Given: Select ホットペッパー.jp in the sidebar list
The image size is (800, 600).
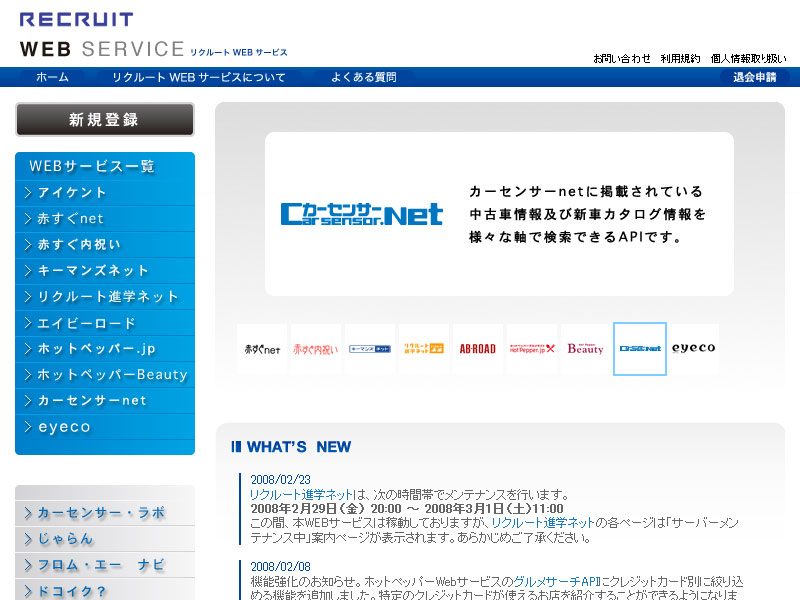Looking at the screenshot, I should [x=105, y=349].
